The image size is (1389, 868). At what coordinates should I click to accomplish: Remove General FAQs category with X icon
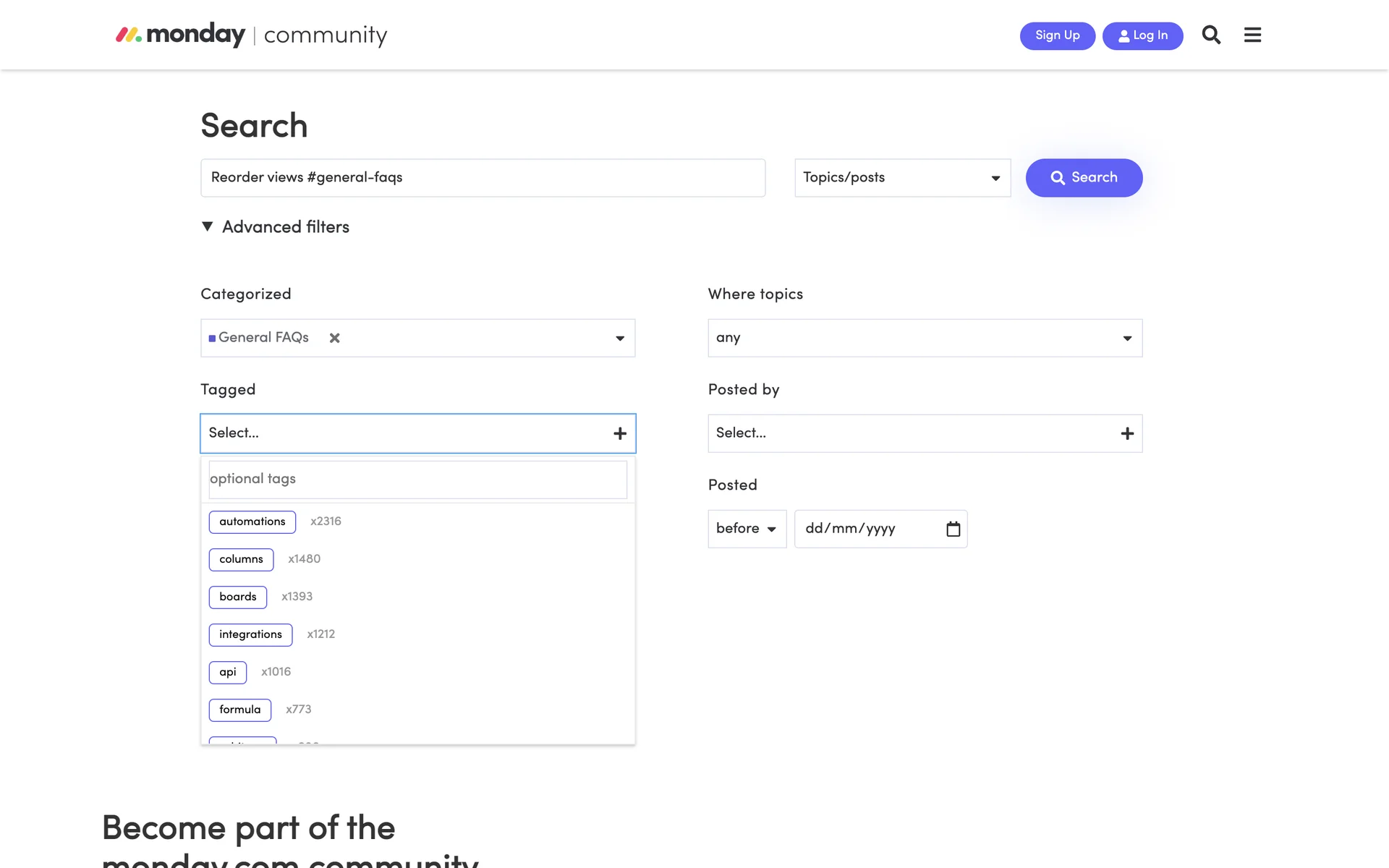334,338
